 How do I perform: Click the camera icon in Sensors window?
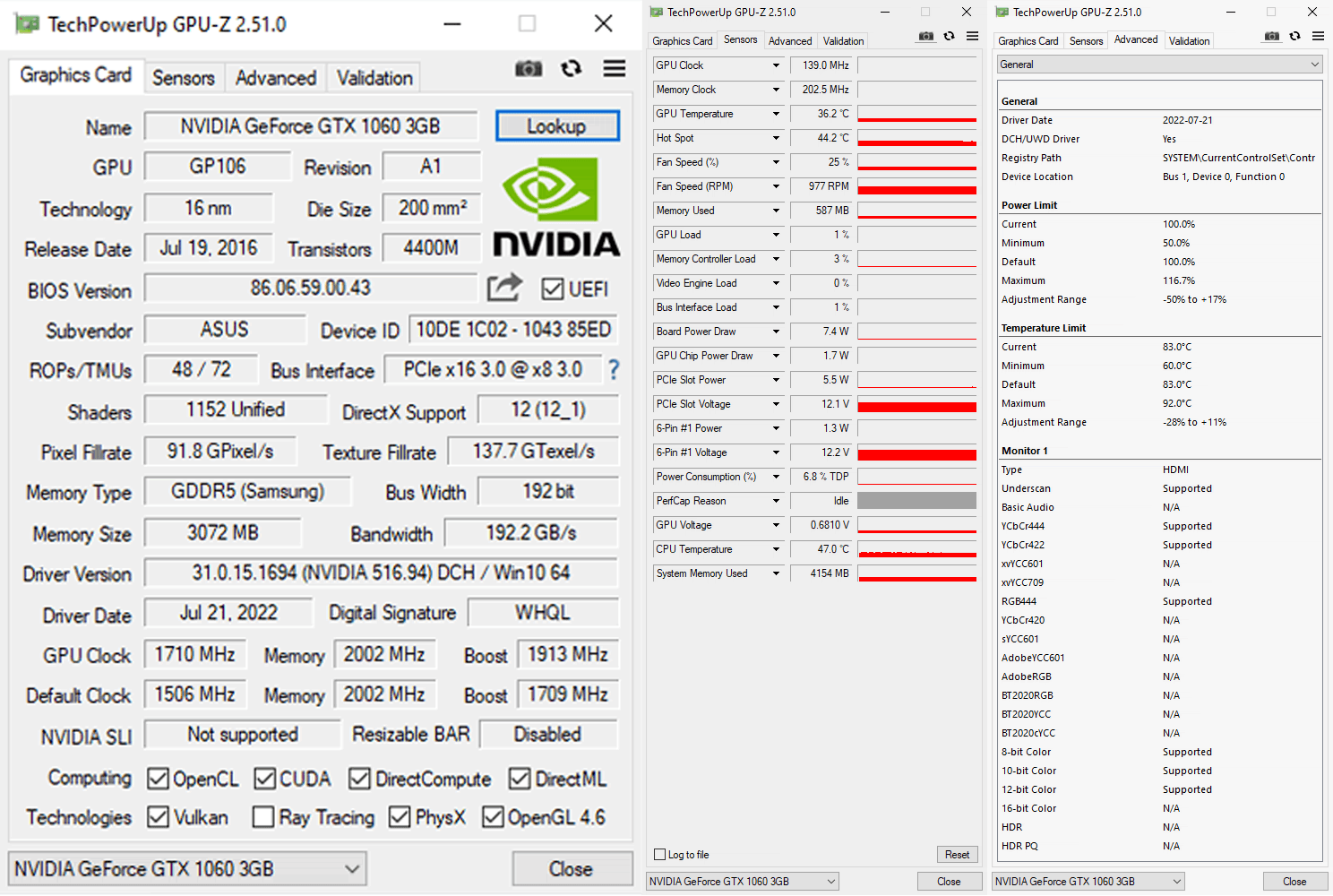click(x=926, y=37)
